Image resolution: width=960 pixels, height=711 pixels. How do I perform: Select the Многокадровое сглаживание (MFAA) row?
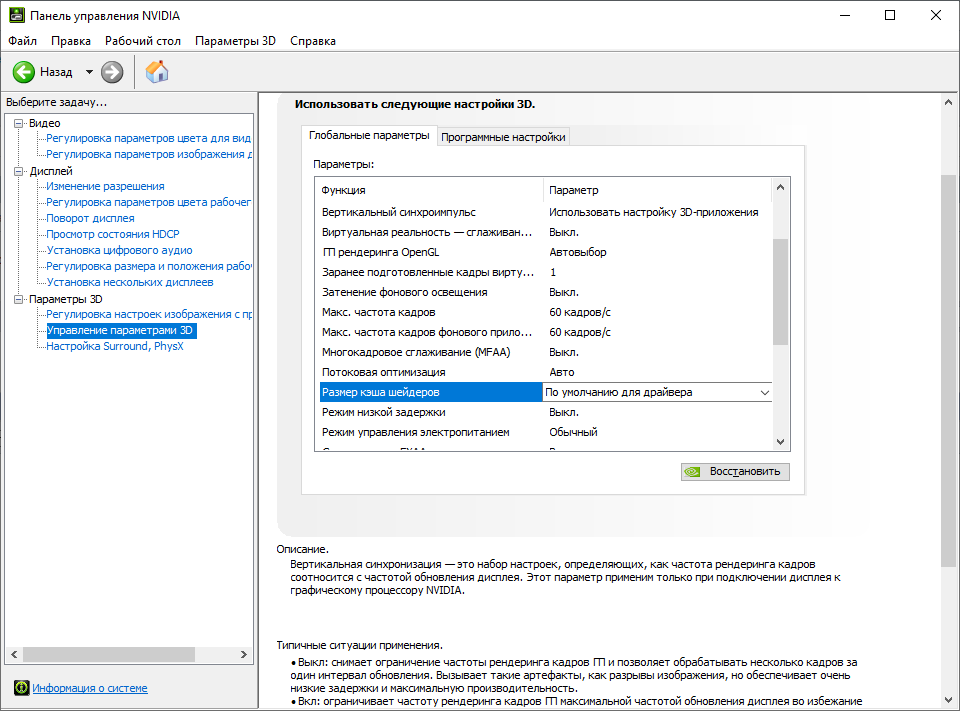[x=546, y=352]
